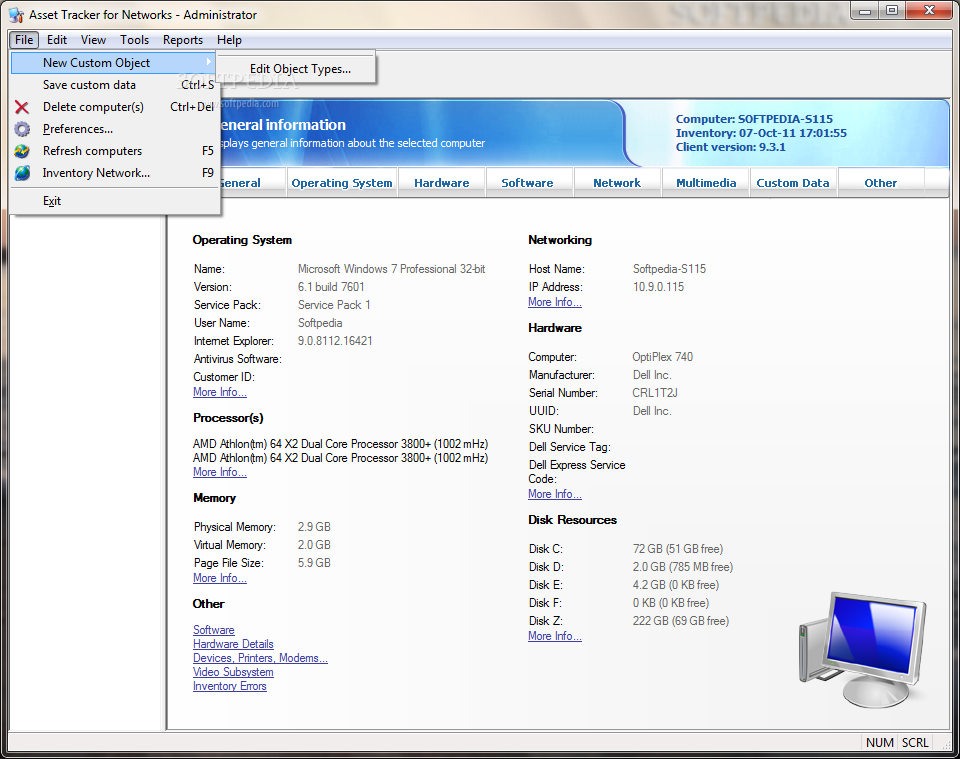Click Disk Z: 222 GB value
The width and height of the screenshot is (960, 759).
[x=681, y=622]
